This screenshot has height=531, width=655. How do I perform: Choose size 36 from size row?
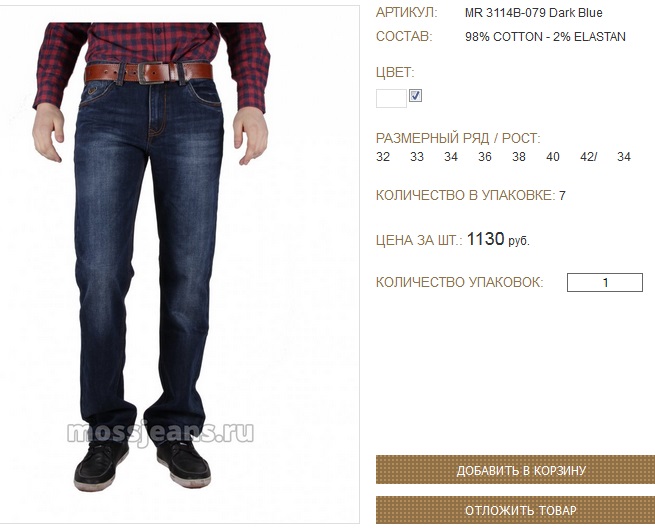(485, 157)
